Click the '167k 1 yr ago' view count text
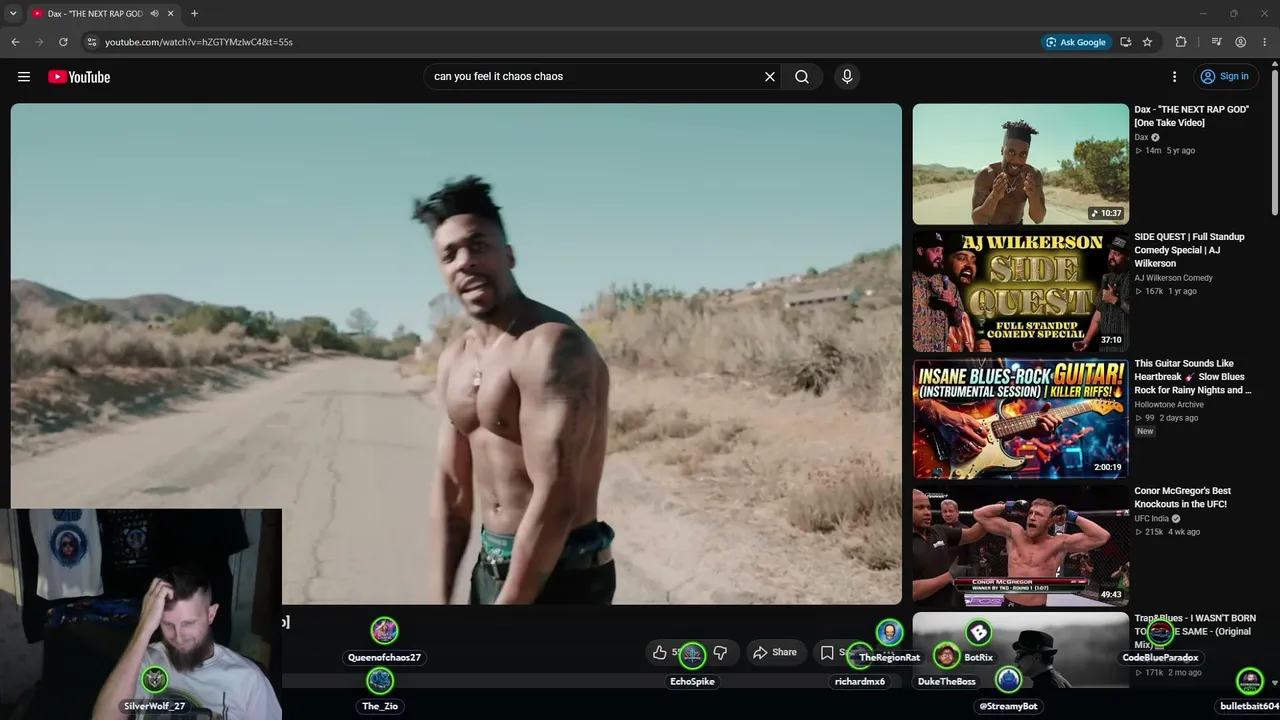Image resolution: width=1280 pixels, height=720 pixels. [1165, 292]
